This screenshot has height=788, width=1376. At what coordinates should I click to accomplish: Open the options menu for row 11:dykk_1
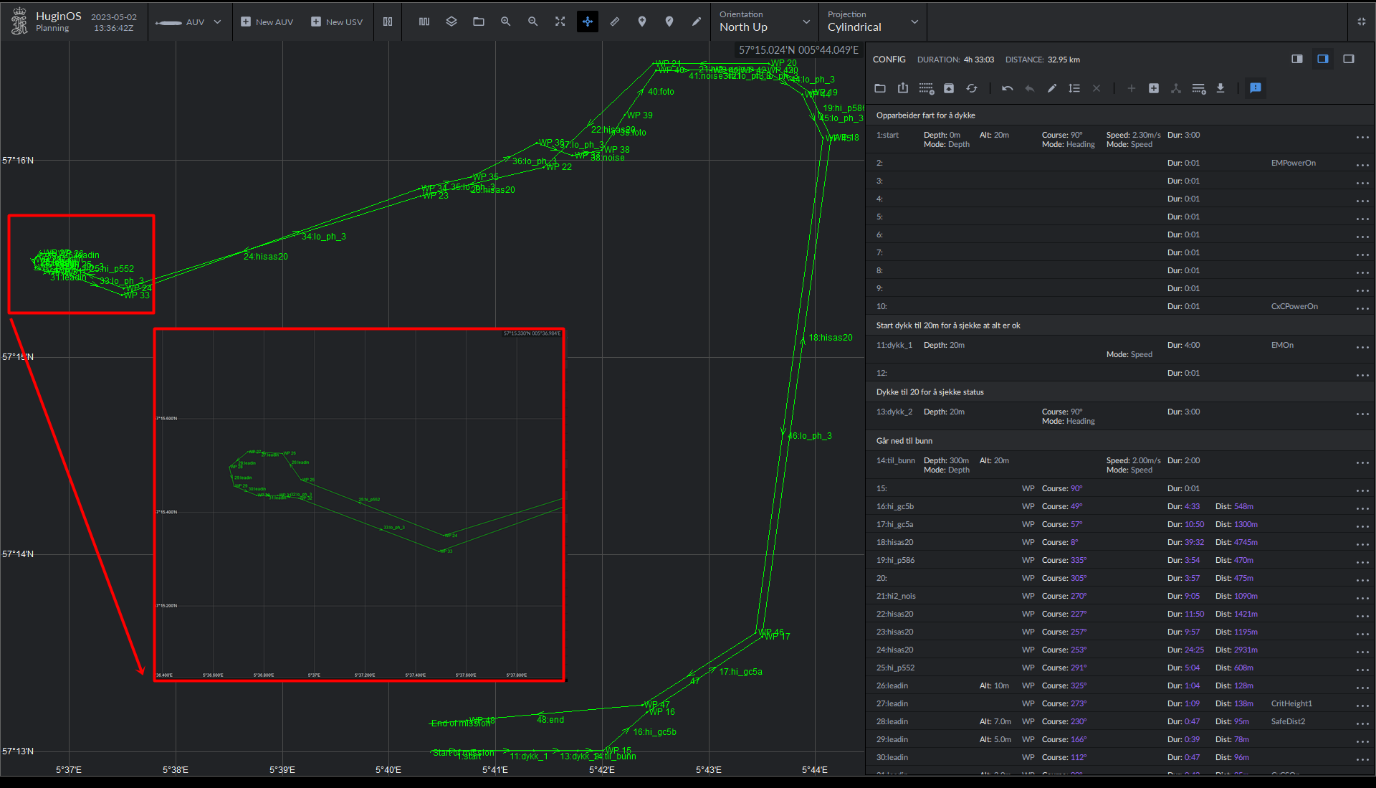[x=1362, y=349]
